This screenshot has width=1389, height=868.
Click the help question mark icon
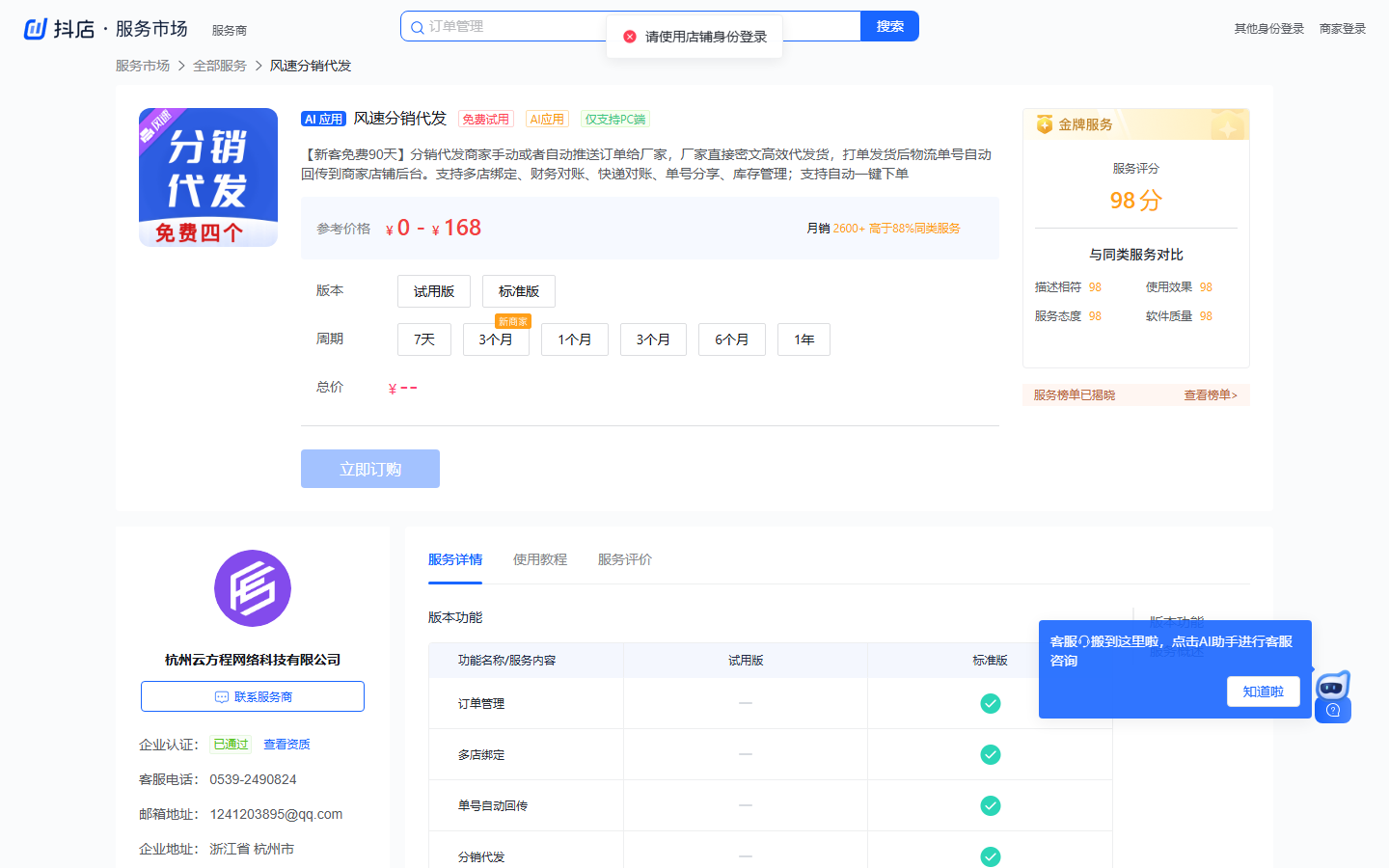point(1333,711)
